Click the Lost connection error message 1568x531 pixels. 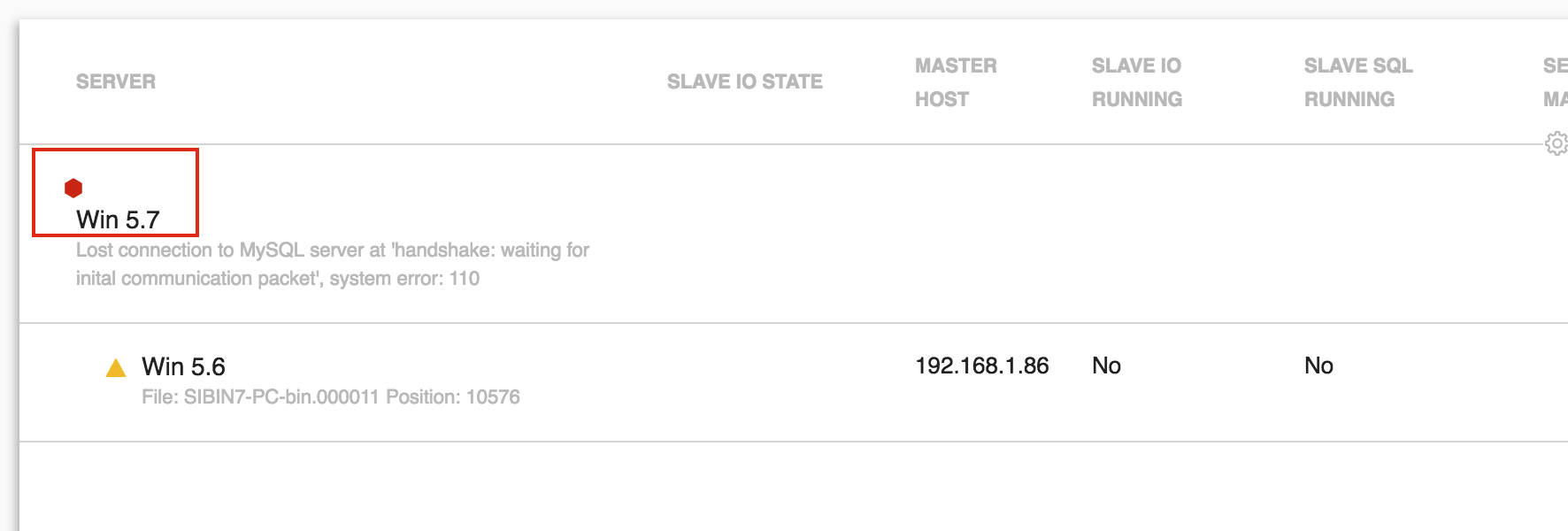[x=332, y=264]
